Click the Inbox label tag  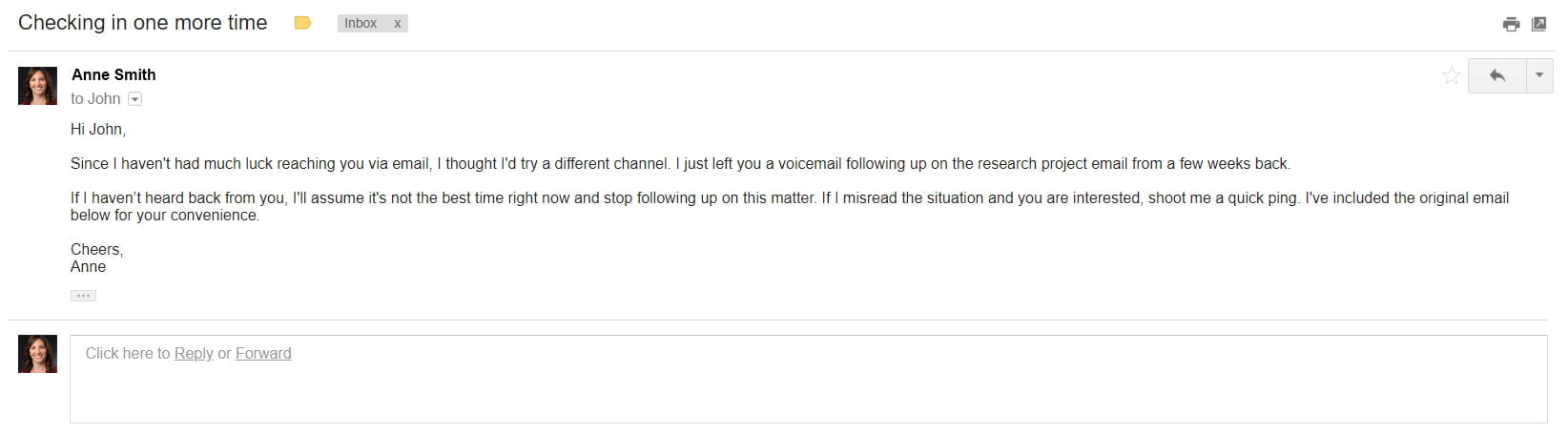pyautogui.click(x=361, y=23)
